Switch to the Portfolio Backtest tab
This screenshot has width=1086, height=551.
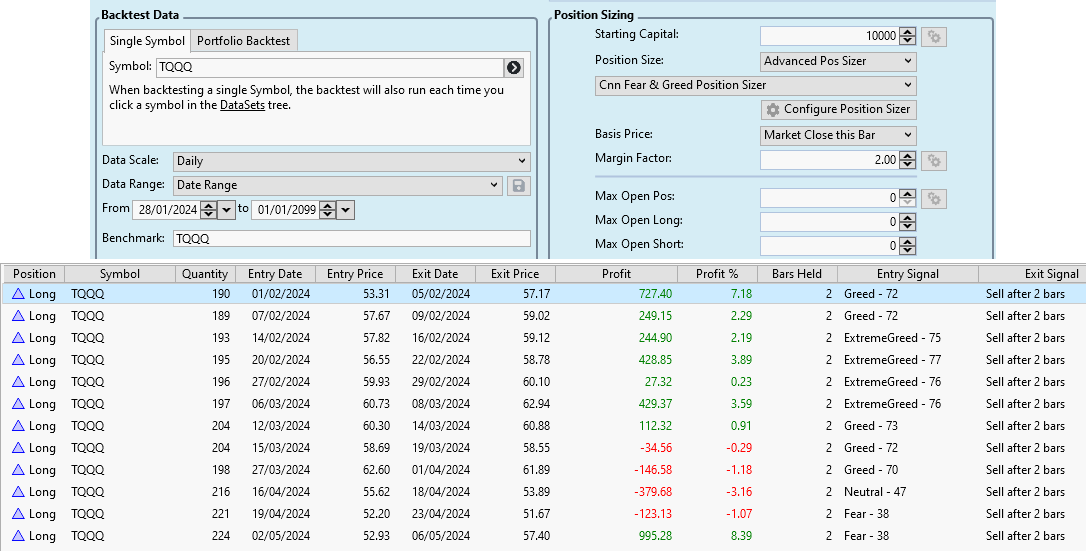coord(243,41)
